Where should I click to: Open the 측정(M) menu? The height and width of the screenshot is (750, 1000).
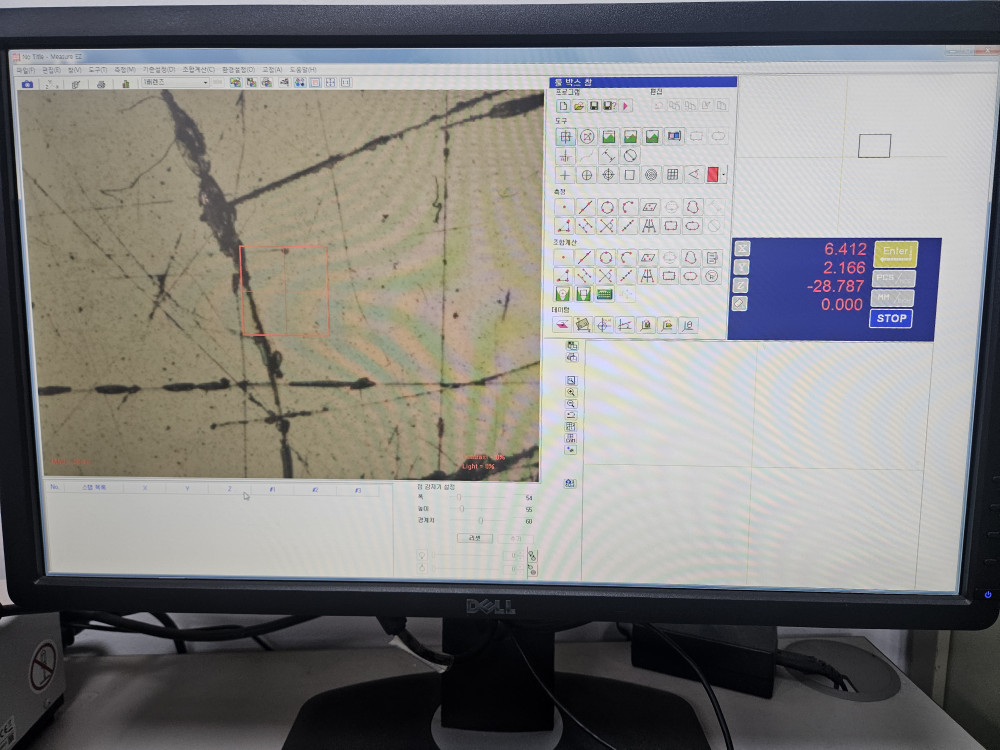[124, 70]
